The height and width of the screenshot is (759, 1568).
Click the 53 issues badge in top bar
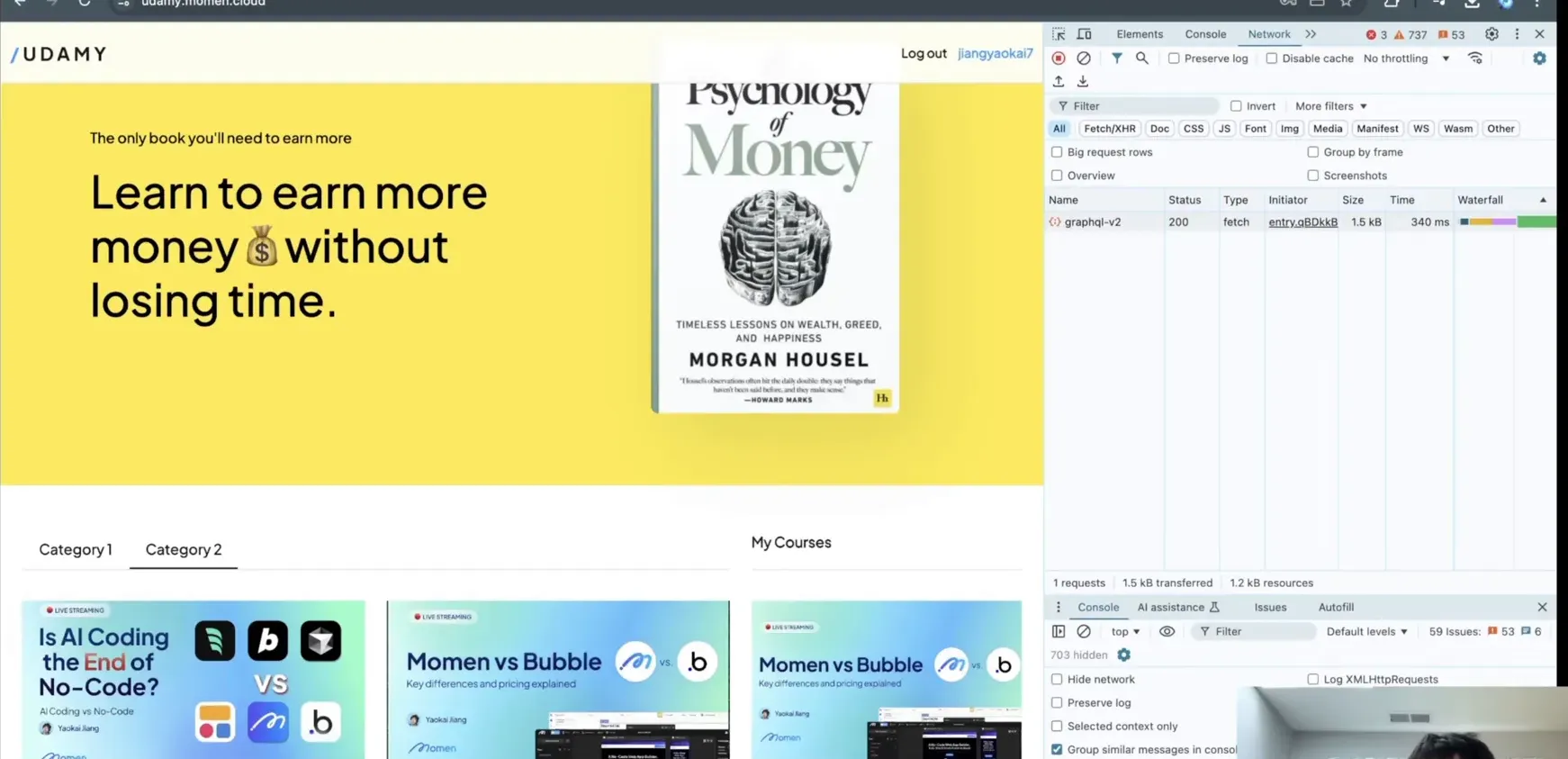pyautogui.click(x=1451, y=35)
